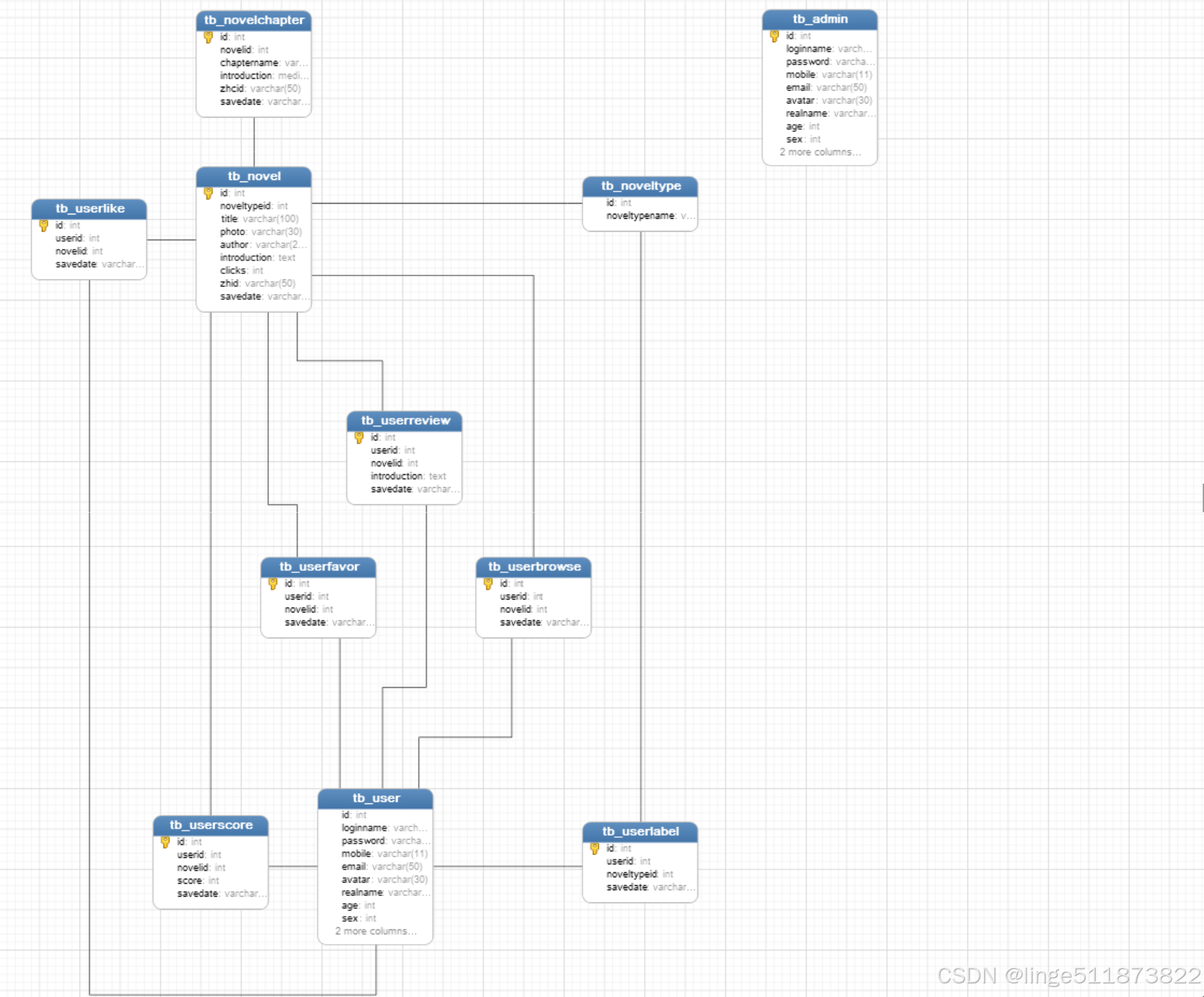Click the introduction column in tb_userreview
The width and height of the screenshot is (1204, 997).
408,476
